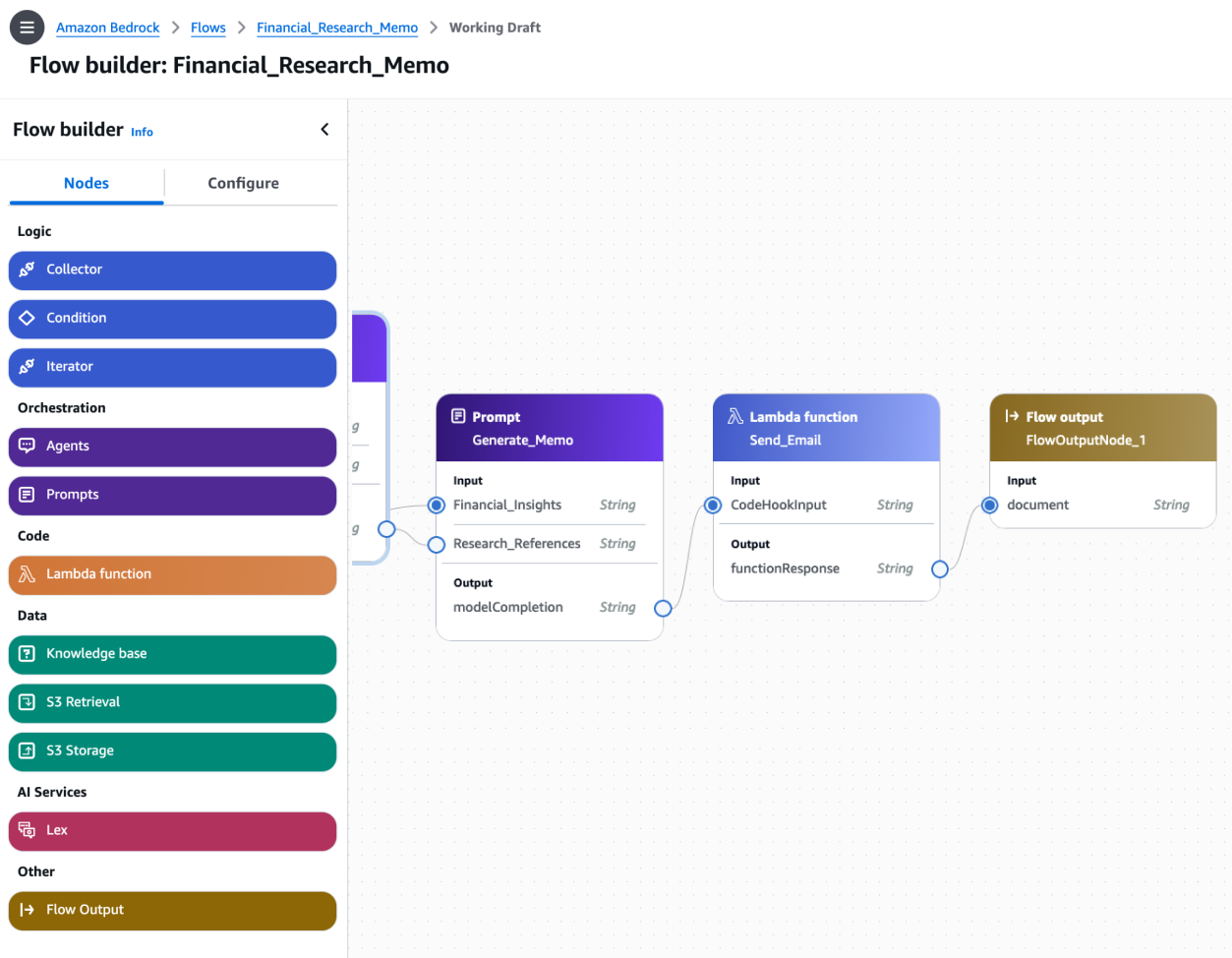Click the Agents chat icon
The height and width of the screenshot is (958, 1232).
[28, 446]
